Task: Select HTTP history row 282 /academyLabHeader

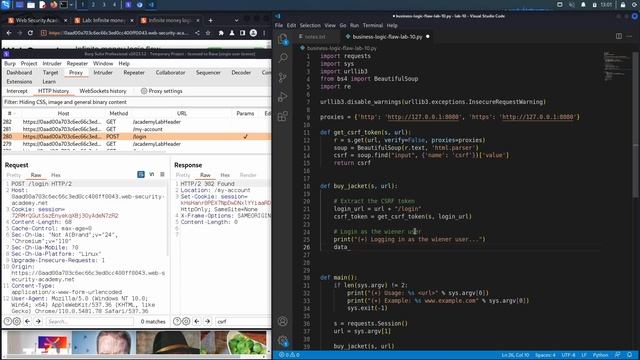Action: point(136,122)
